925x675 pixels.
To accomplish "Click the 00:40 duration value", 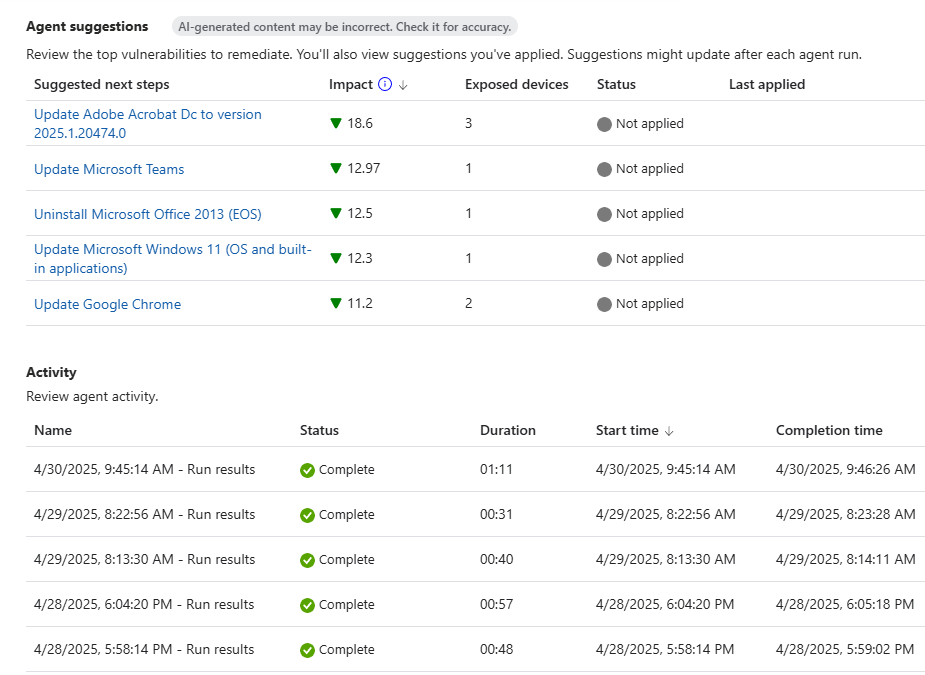I will tap(496, 559).
